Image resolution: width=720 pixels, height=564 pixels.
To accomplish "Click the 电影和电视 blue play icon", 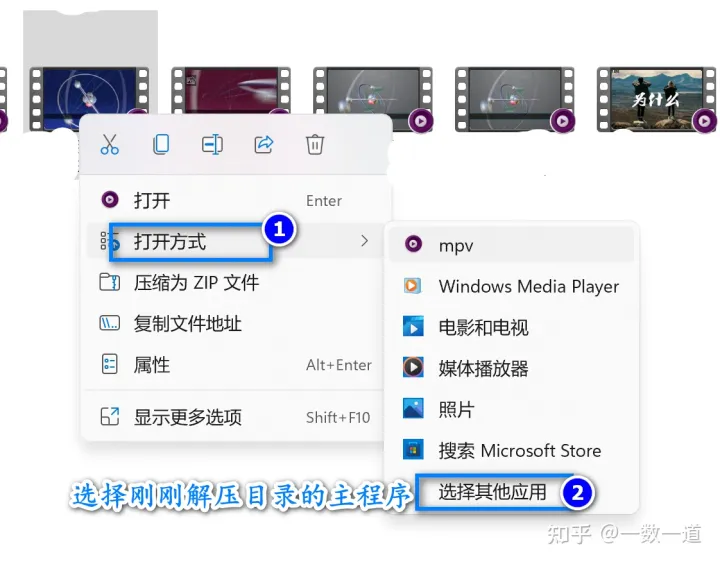I will pyautogui.click(x=413, y=326).
